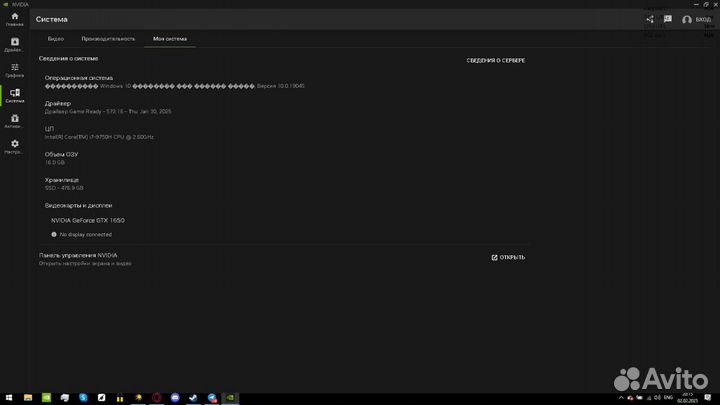This screenshot has height=405, width=720.
Task: Click СВЕДЕНИЯ О СЕРВЕРЕ link
Action: [x=495, y=61]
